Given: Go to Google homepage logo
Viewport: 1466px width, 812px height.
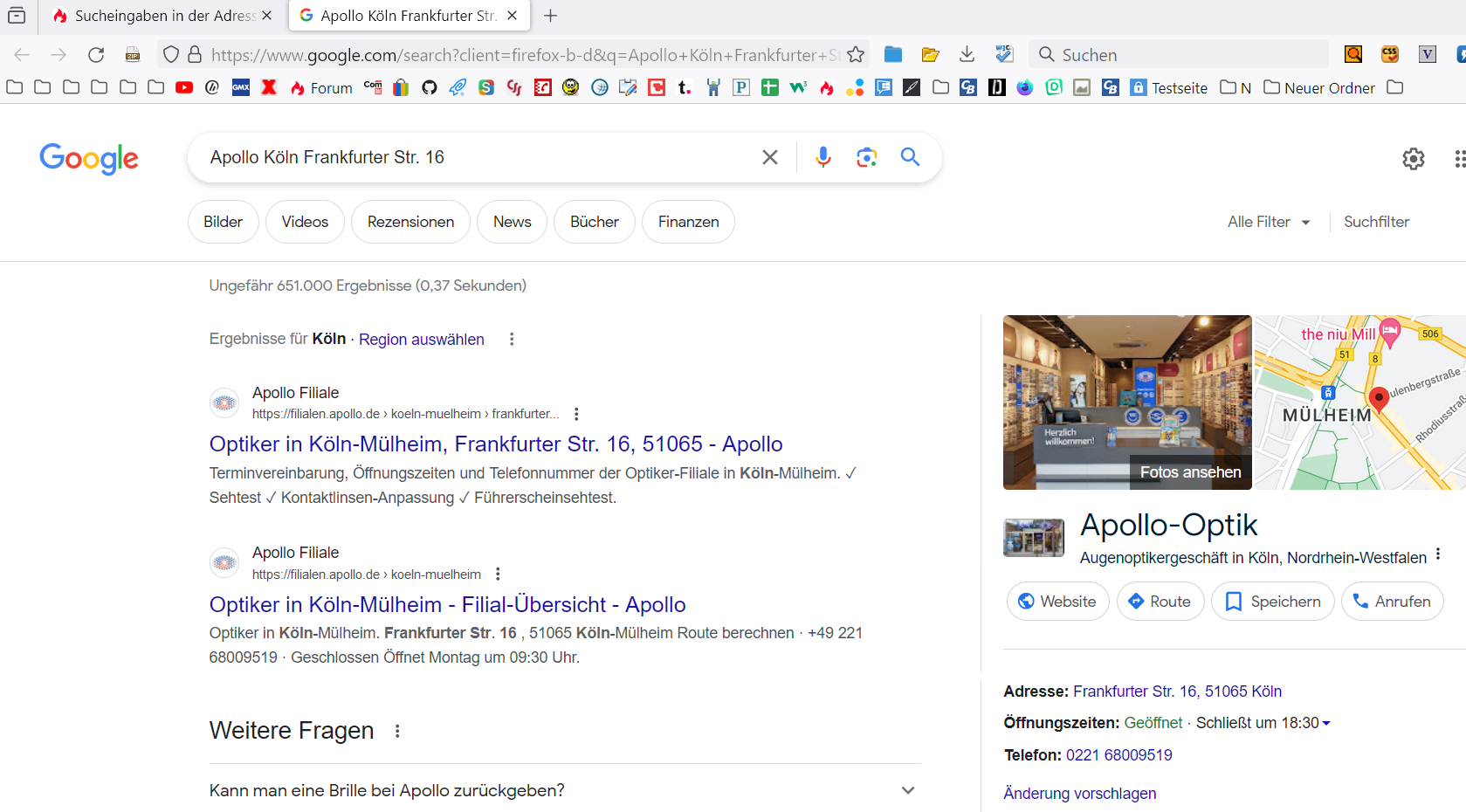Looking at the screenshot, I should [89, 158].
